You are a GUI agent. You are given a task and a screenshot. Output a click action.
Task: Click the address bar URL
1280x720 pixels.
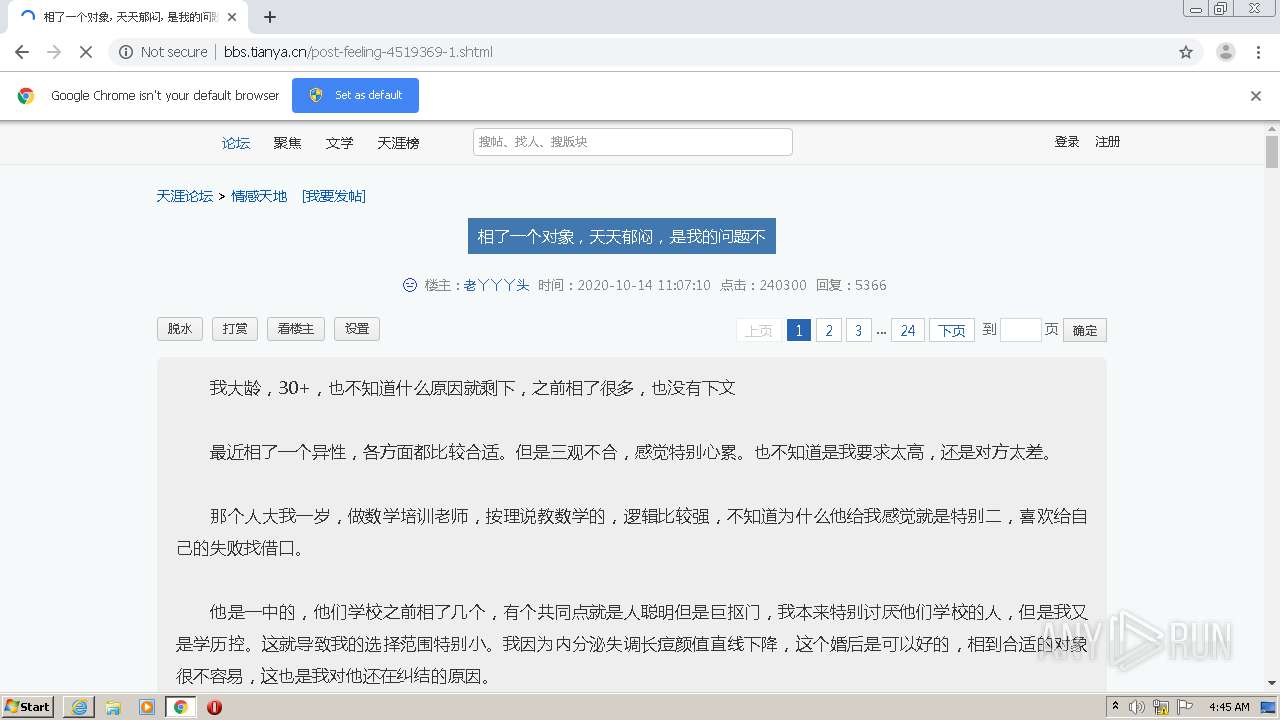(358, 52)
